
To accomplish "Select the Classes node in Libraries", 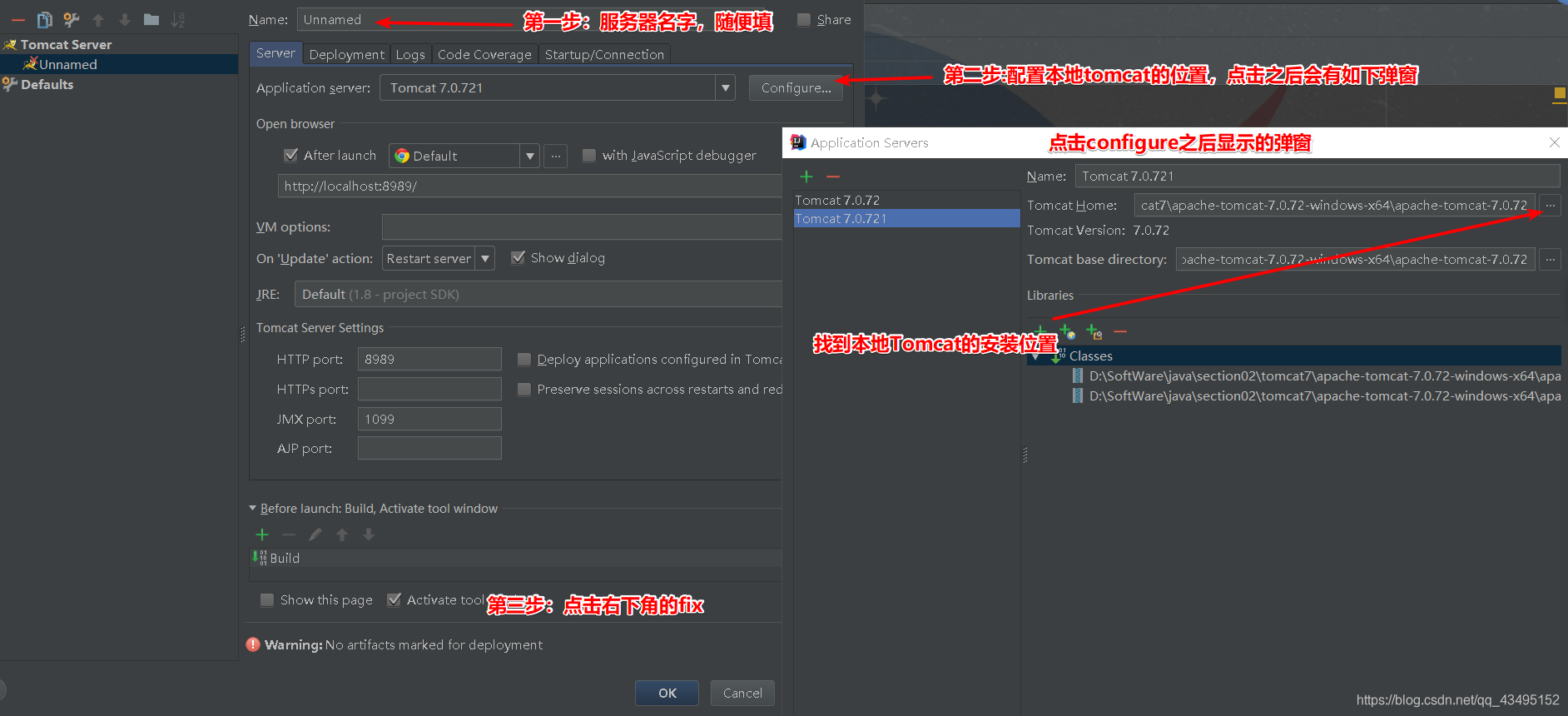I will pos(1294,356).
